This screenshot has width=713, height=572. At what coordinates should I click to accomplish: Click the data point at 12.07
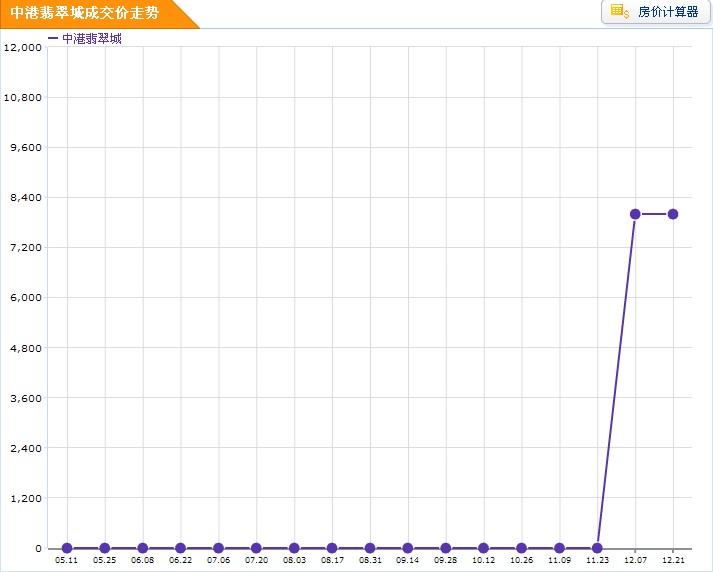tap(635, 214)
